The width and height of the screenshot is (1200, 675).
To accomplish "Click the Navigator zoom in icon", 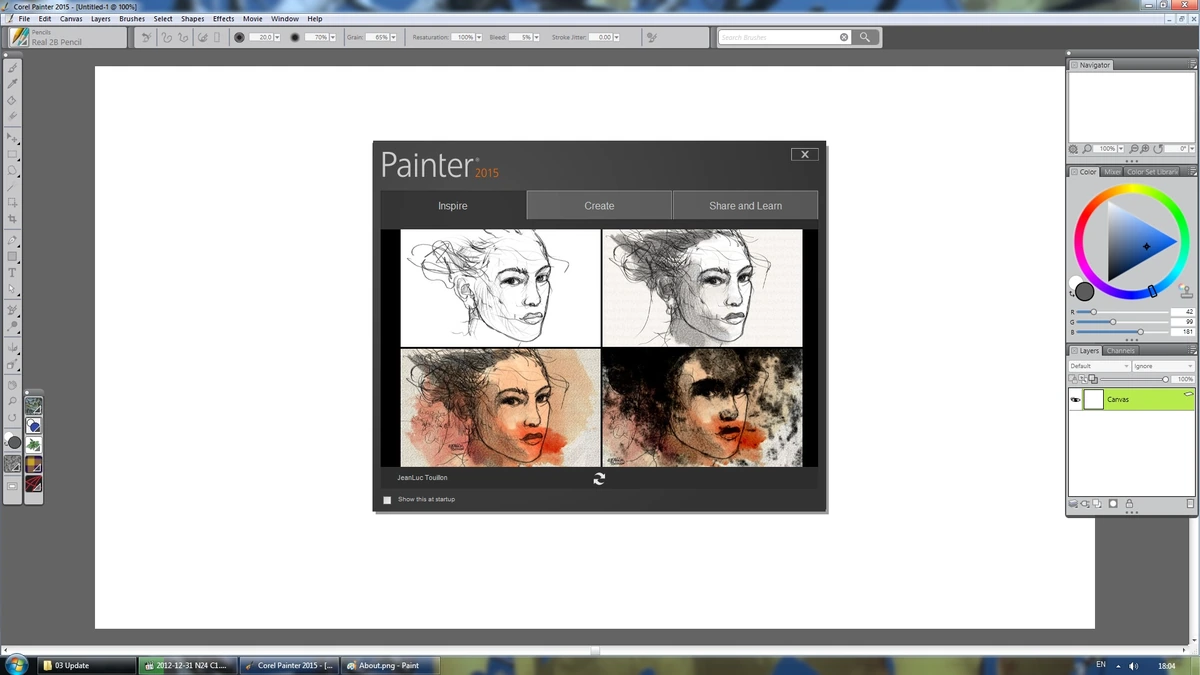I will point(1147,148).
